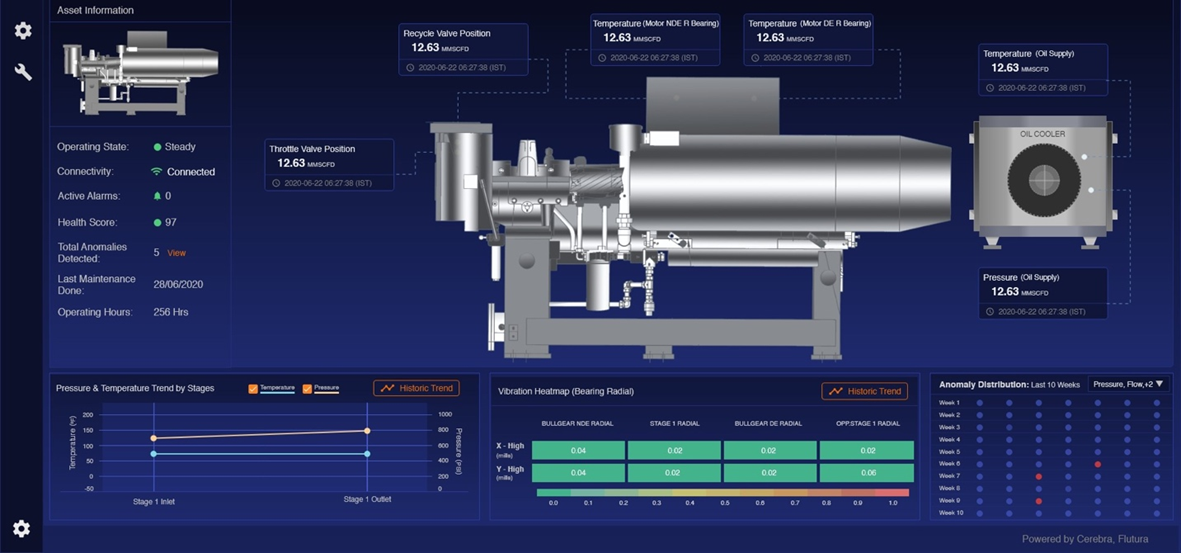1181x553 pixels.
Task: Open the wrench maintenance tool icon
Action: (23, 72)
